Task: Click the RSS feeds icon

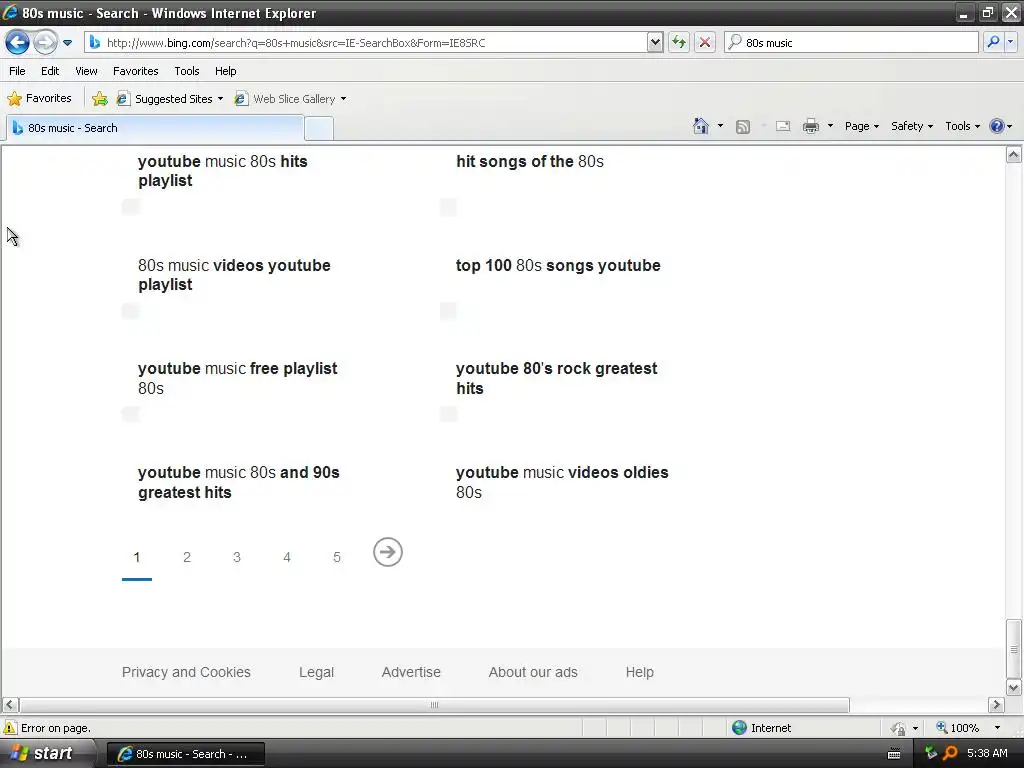Action: [x=743, y=127]
